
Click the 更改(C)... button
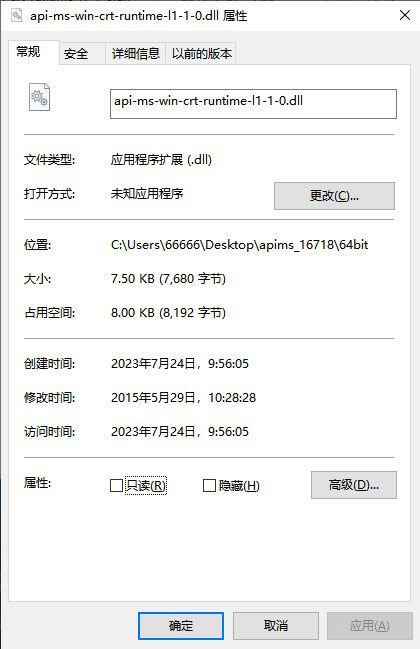[334, 196]
